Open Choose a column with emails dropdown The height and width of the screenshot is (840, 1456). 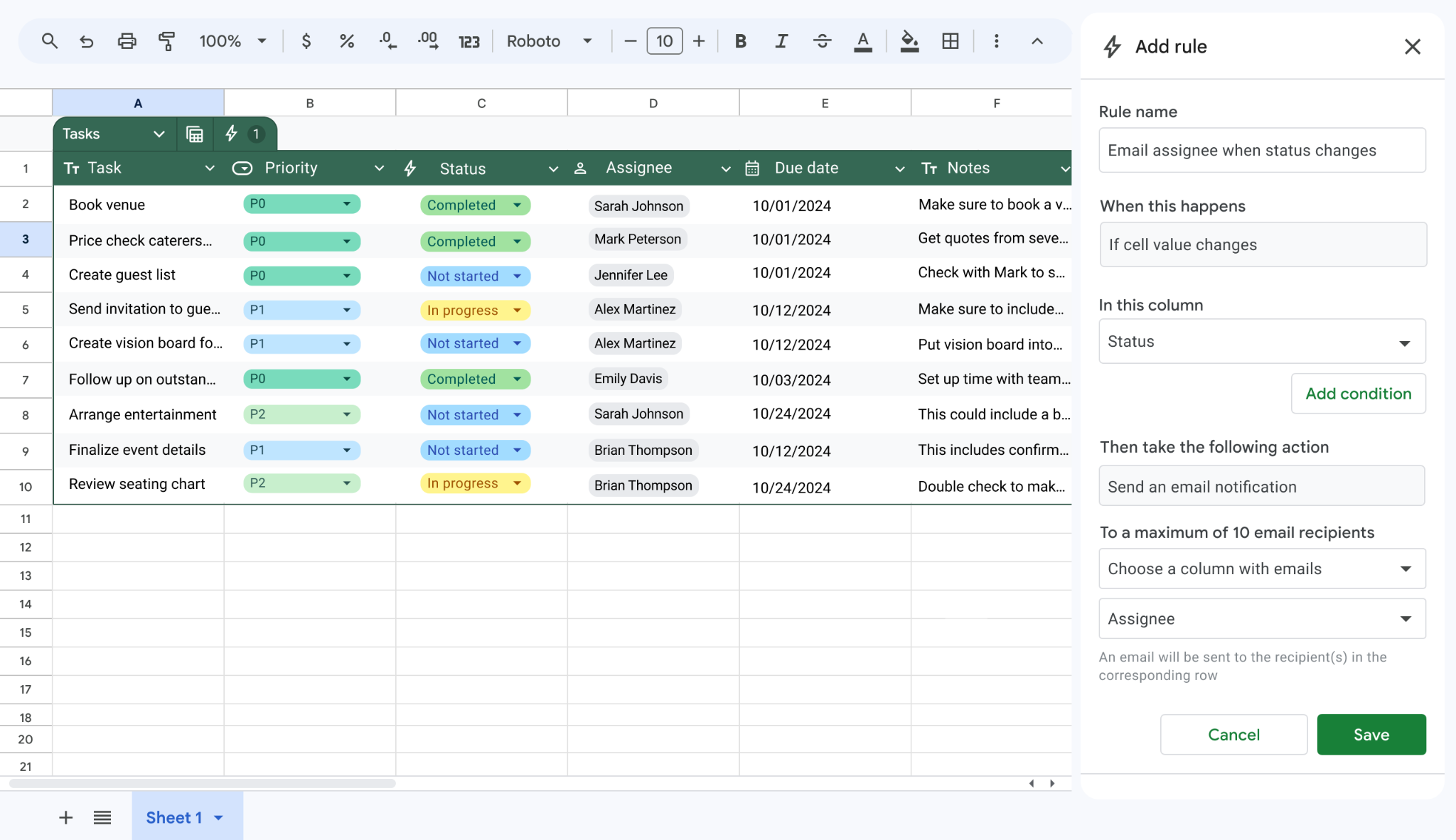coord(1262,569)
